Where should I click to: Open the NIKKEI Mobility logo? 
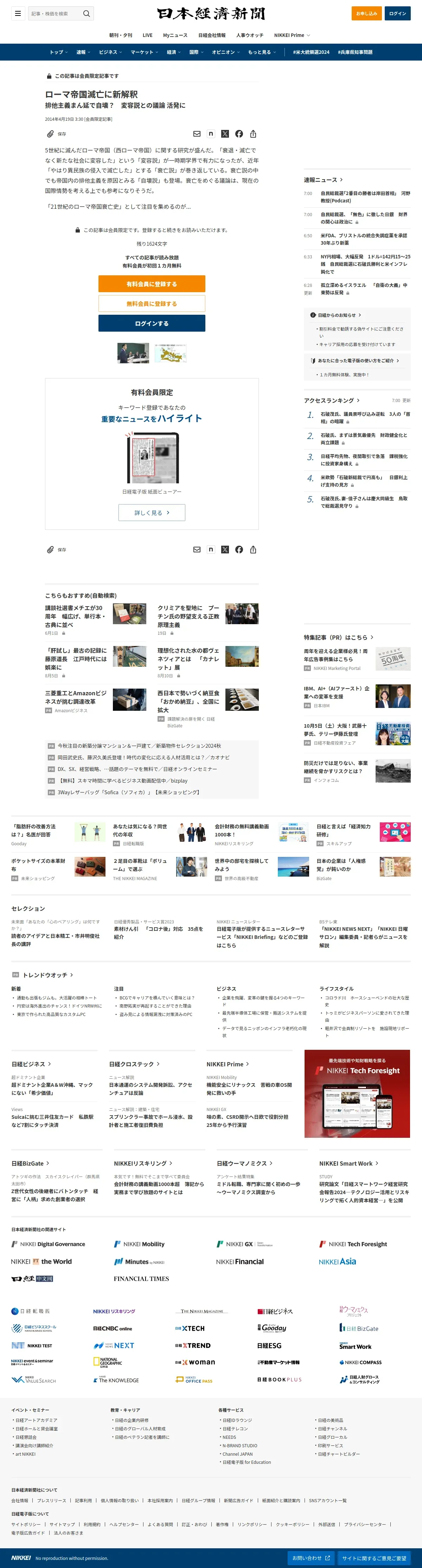point(139,1244)
